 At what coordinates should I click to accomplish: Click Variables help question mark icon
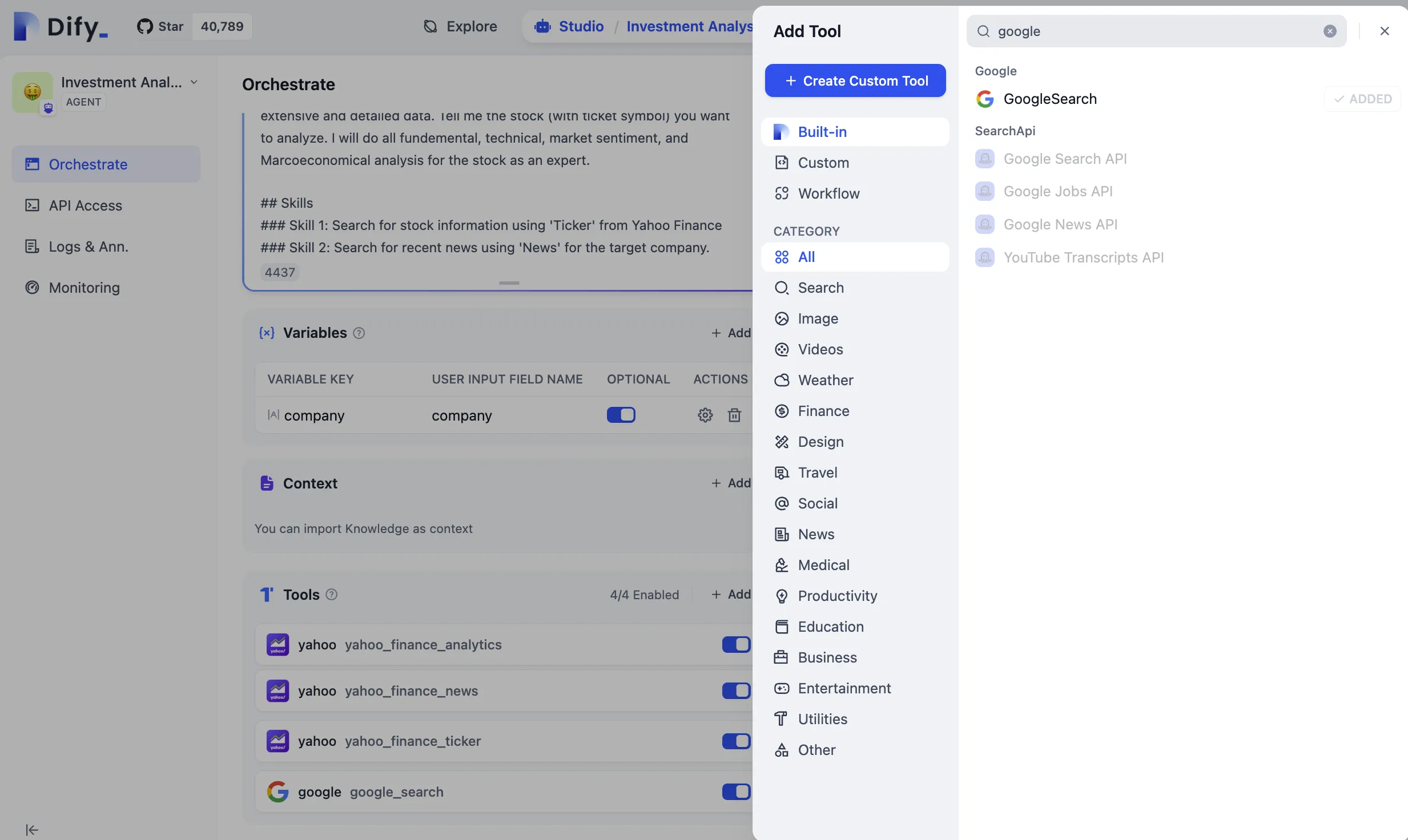(359, 333)
